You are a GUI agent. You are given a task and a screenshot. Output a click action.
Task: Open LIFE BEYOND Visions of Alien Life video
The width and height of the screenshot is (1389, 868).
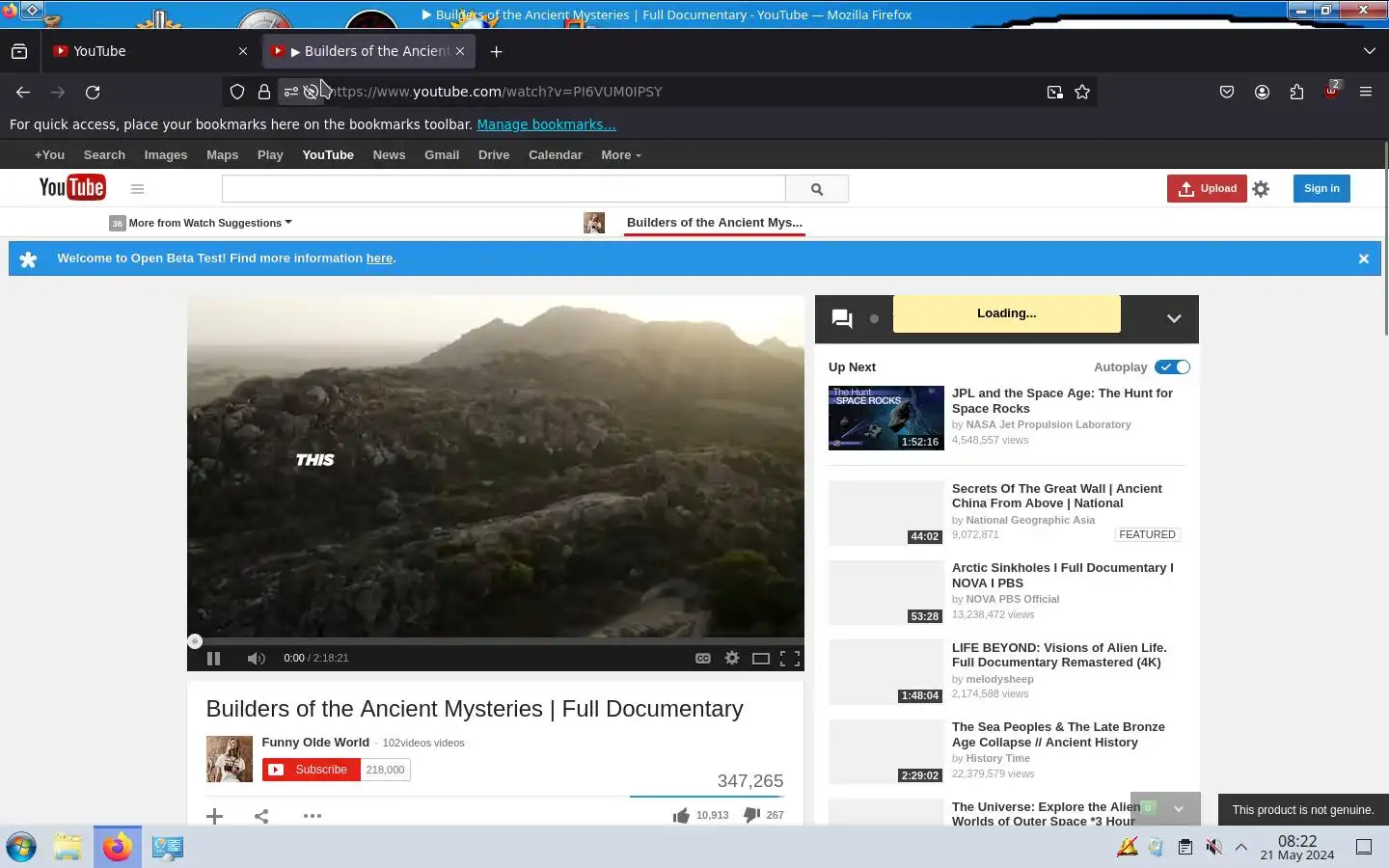coord(1059,655)
